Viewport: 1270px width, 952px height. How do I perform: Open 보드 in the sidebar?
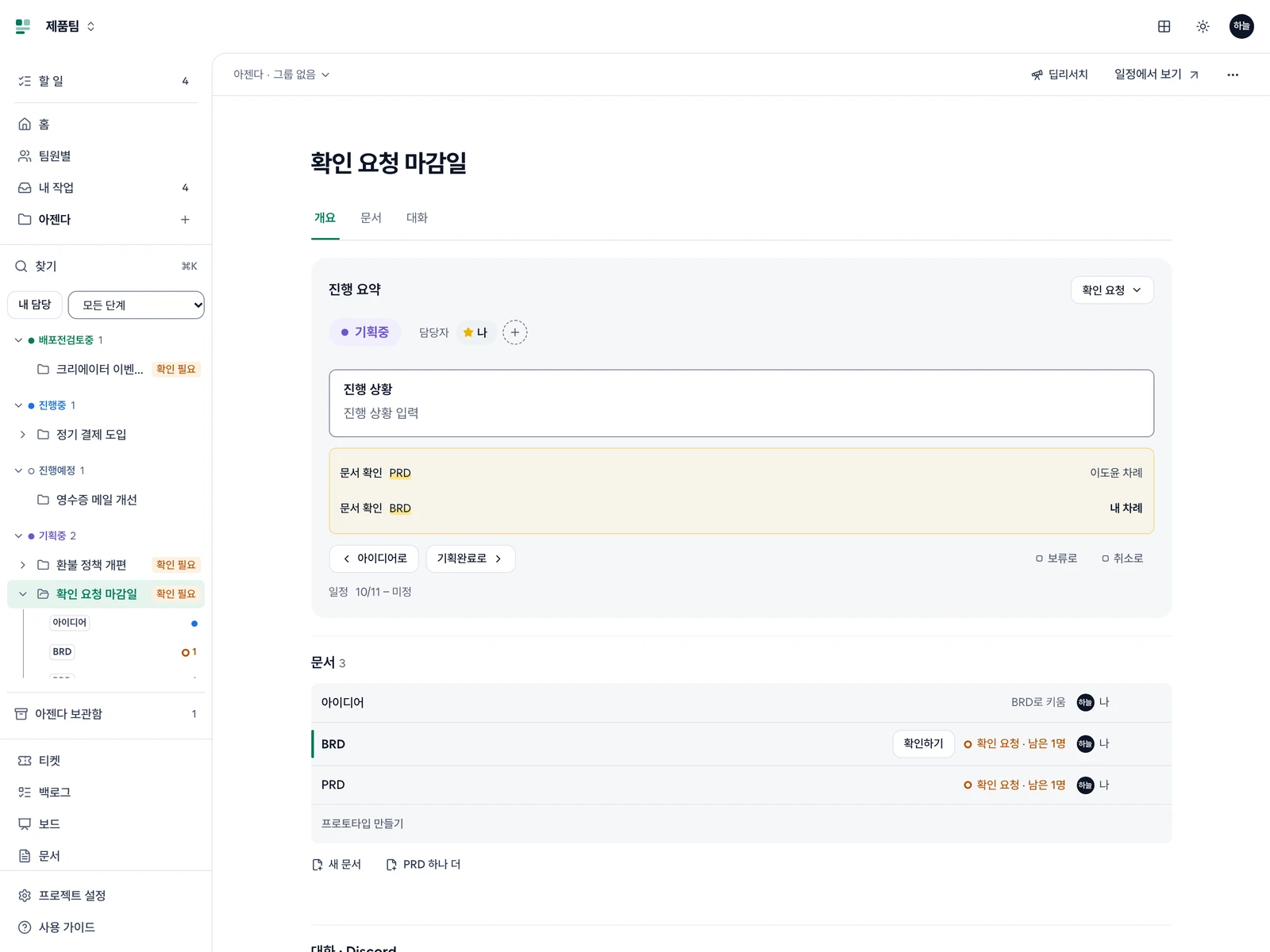pyautogui.click(x=106, y=824)
